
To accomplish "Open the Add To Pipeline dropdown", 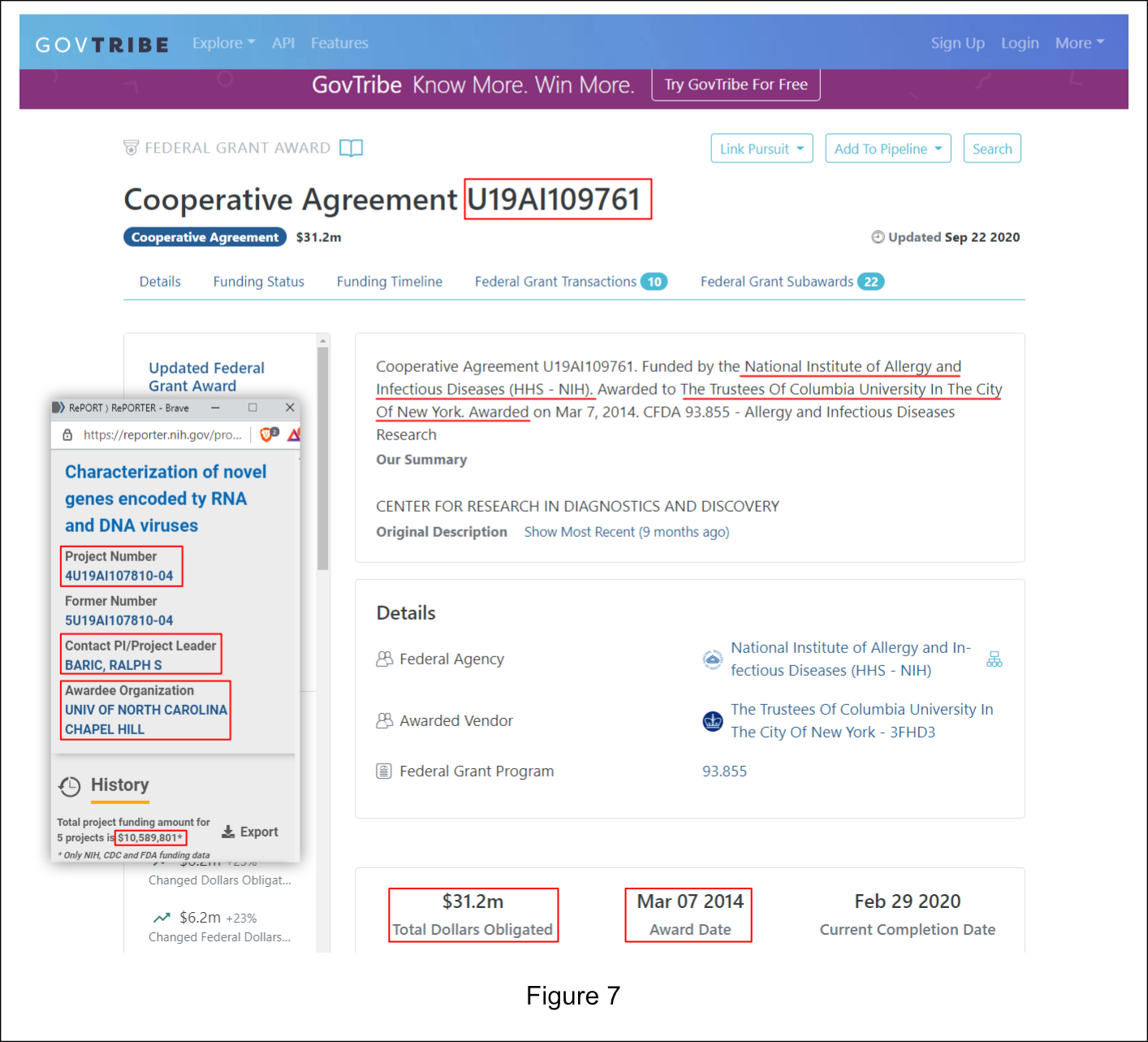I will click(x=888, y=149).
